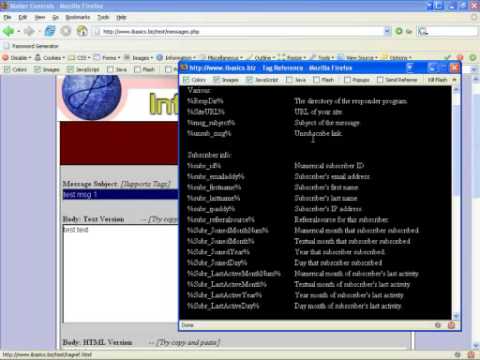The height and width of the screenshot is (360, 480).
Task: Toggle JavaScript checkbox in main window PrefBar
Action: click(70, 69)
